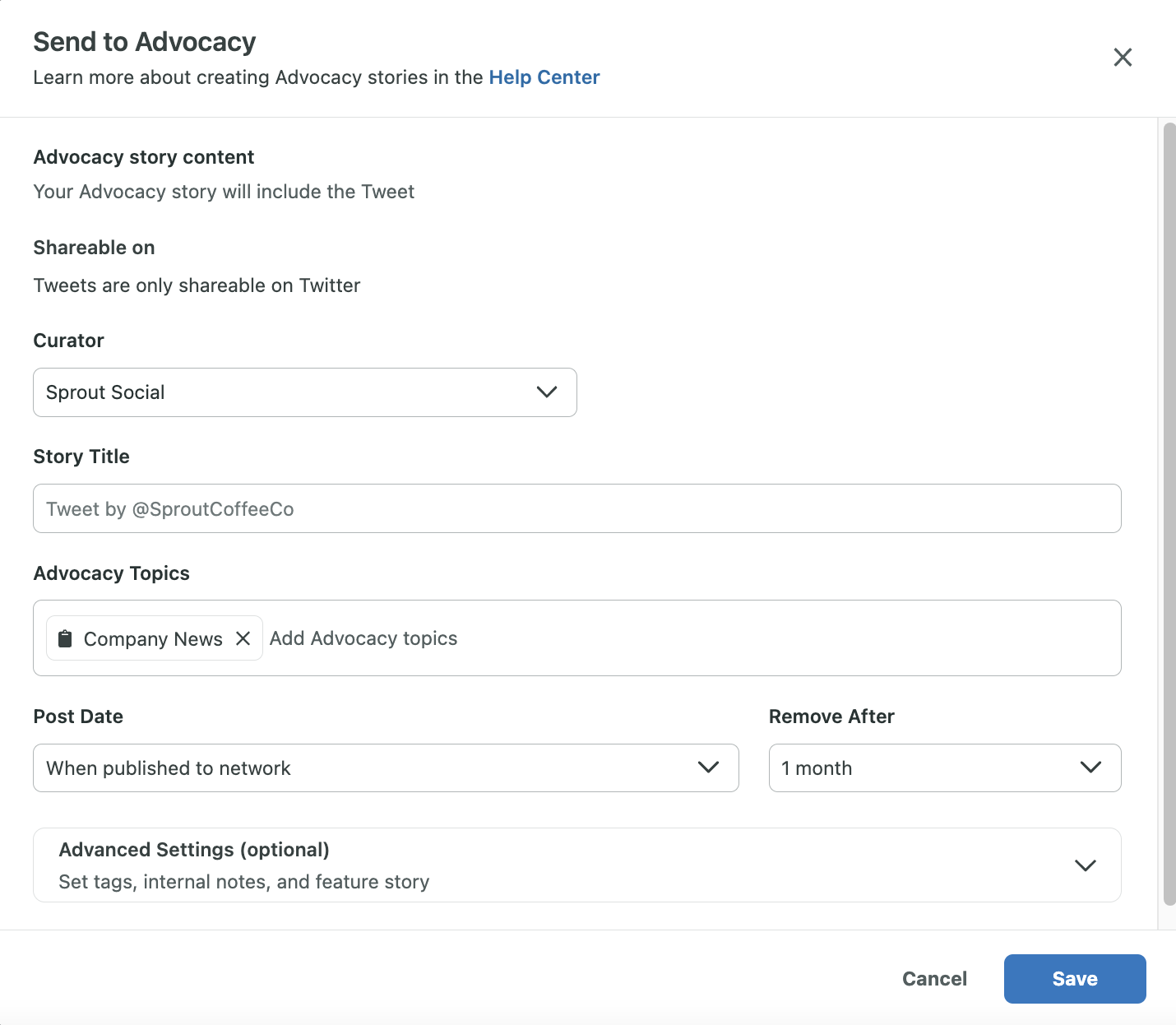Click the Remove After chevron arrow
Image resolution: width=1176 pixels, height=1025 pixels.
point(1090,767)
